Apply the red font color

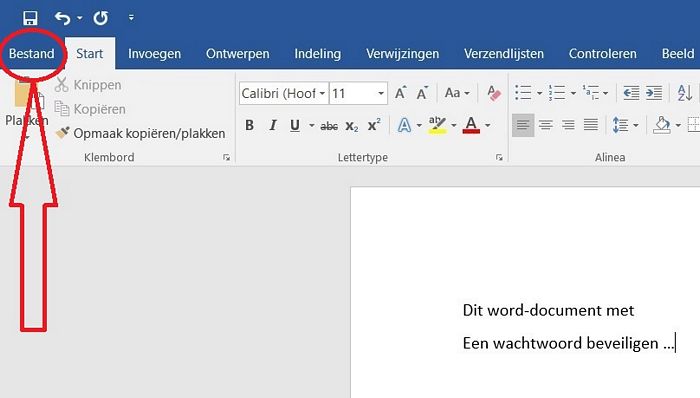(471, 125)
